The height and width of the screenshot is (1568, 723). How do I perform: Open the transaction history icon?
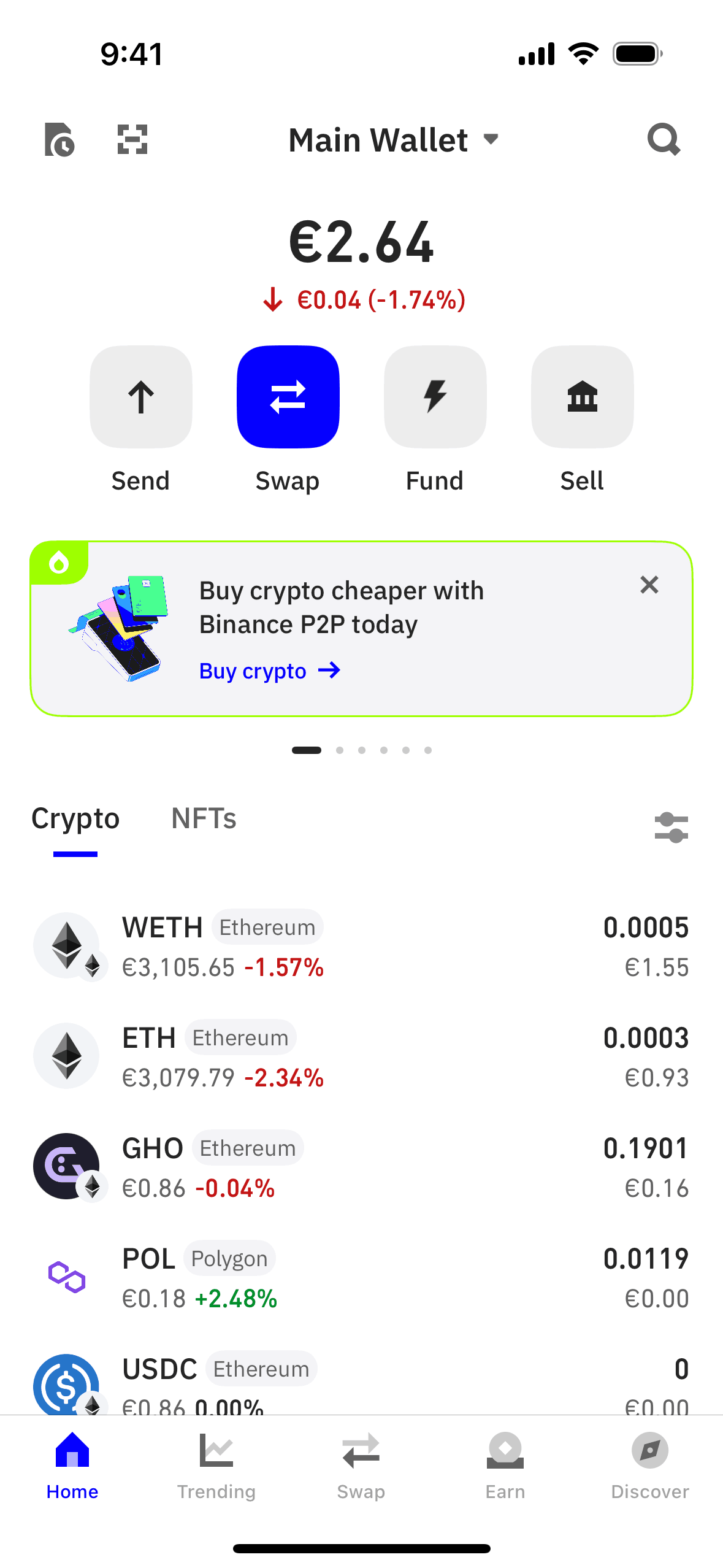click(59, 139)
